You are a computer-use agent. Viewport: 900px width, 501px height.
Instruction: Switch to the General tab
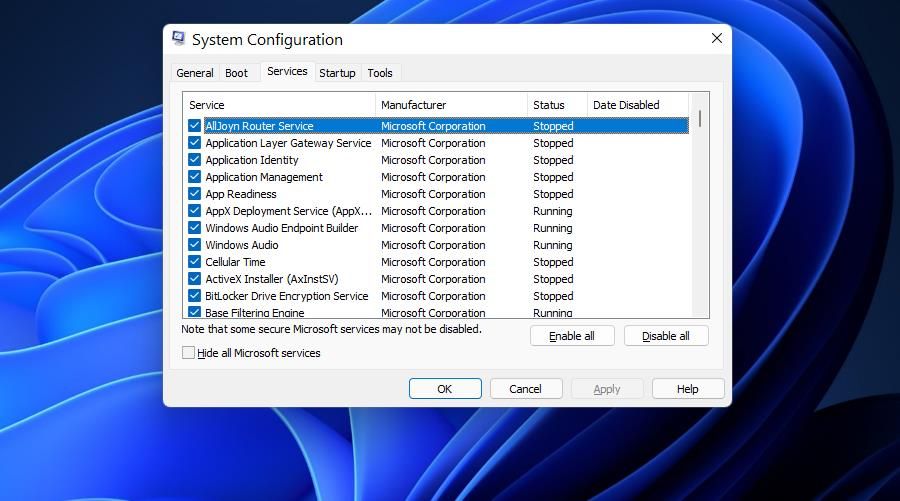195,73
